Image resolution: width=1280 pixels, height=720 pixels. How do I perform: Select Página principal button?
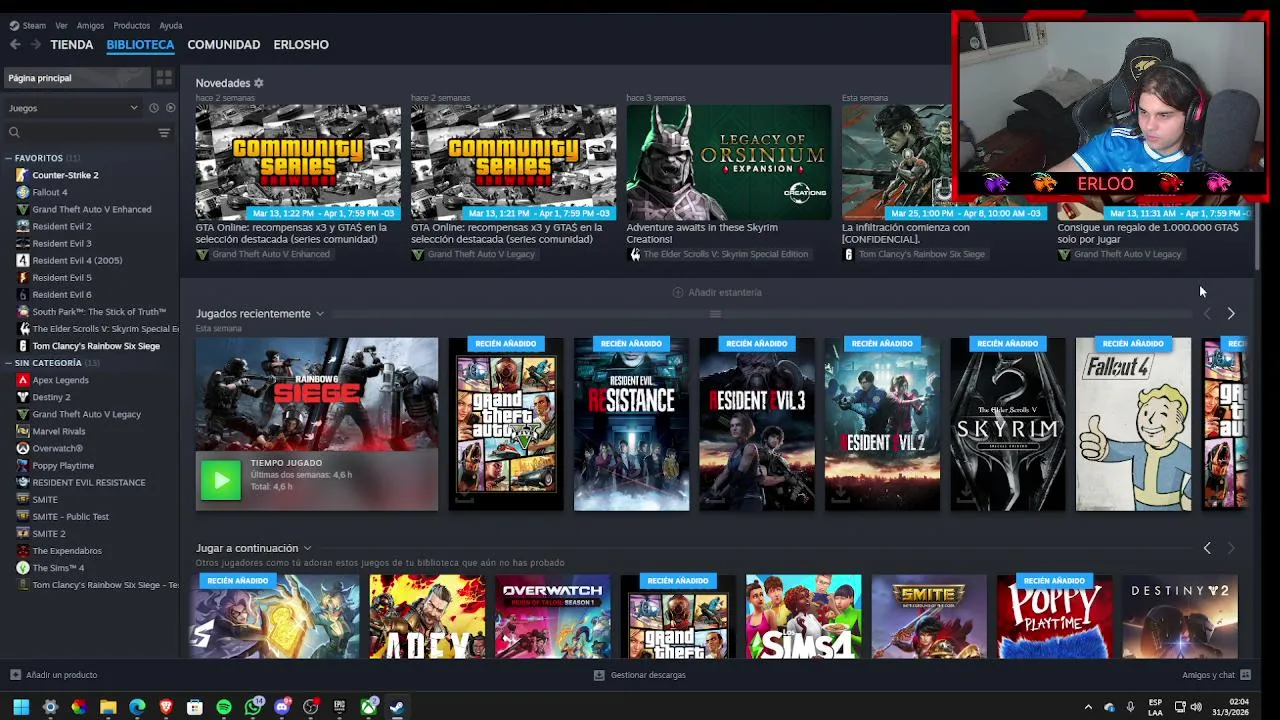pos(77,77)
